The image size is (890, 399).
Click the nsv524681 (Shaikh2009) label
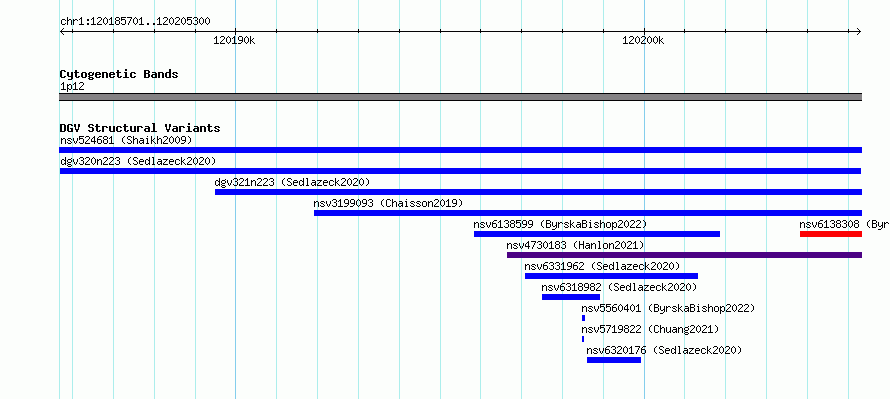[x=126, y=140]
